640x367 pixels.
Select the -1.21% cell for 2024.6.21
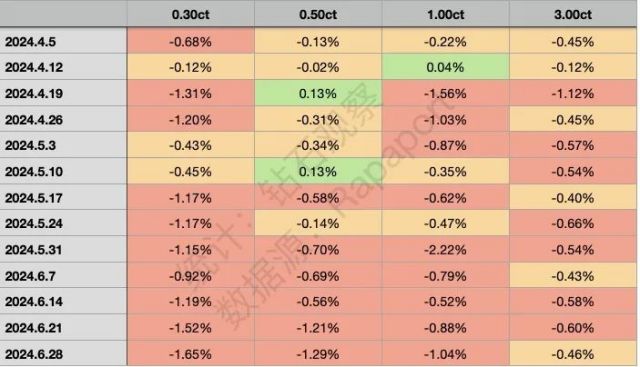318,327
